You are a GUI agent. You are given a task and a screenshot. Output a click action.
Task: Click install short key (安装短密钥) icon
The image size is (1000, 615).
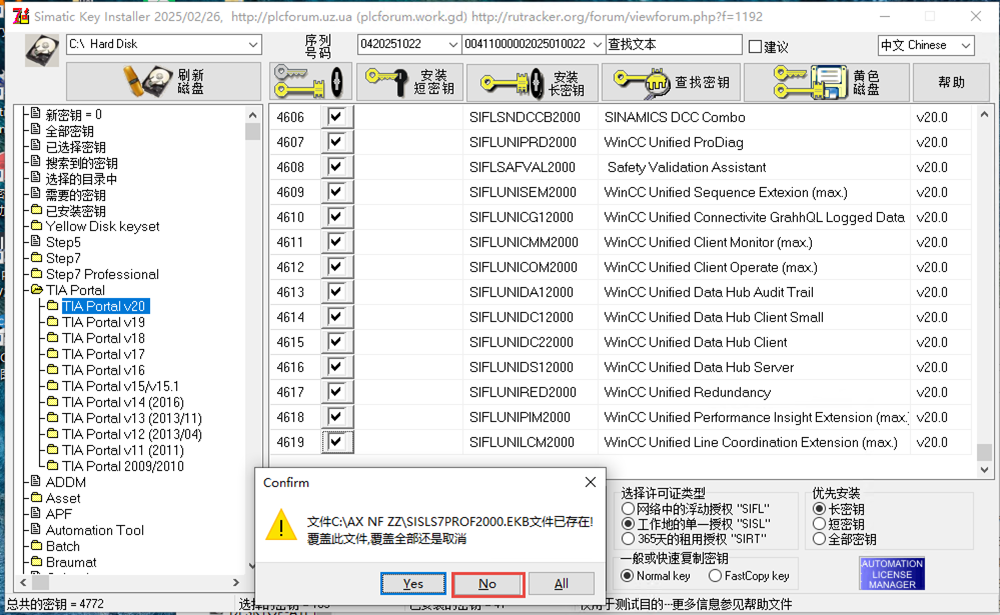(408, 82)
